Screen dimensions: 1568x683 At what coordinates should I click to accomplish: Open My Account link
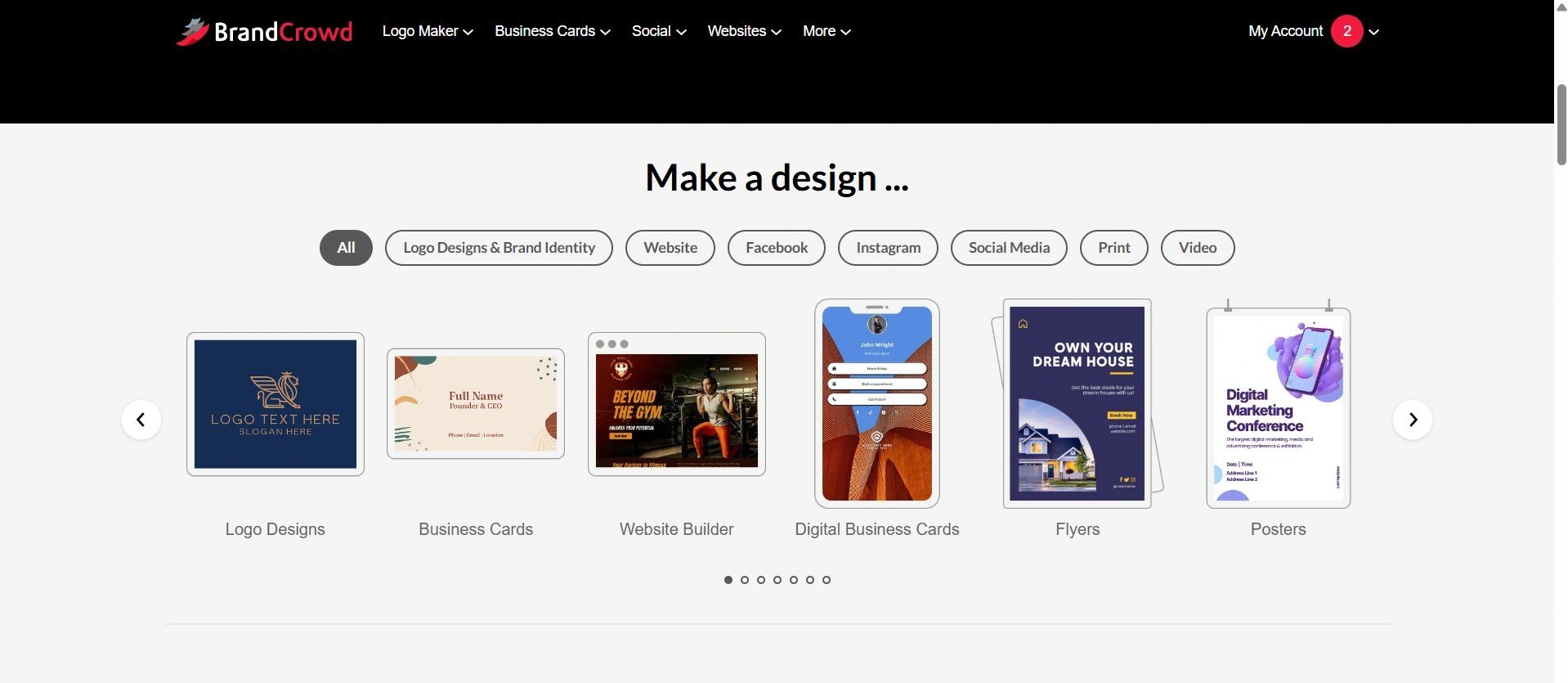tap(1285, 31)
